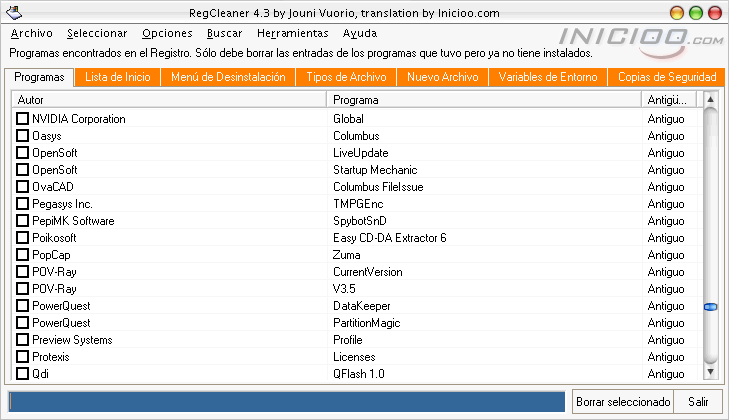Click the Licenses program cell
This screenshot has height=420, width=729.
354,357
